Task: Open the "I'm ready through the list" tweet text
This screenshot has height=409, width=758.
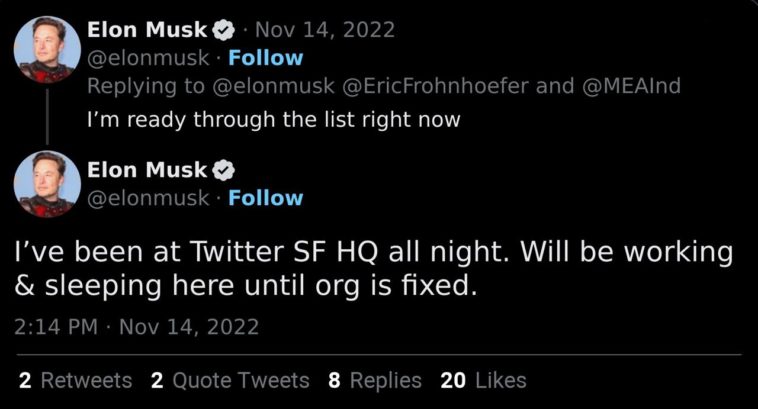Action: click(x=273, y=120)
